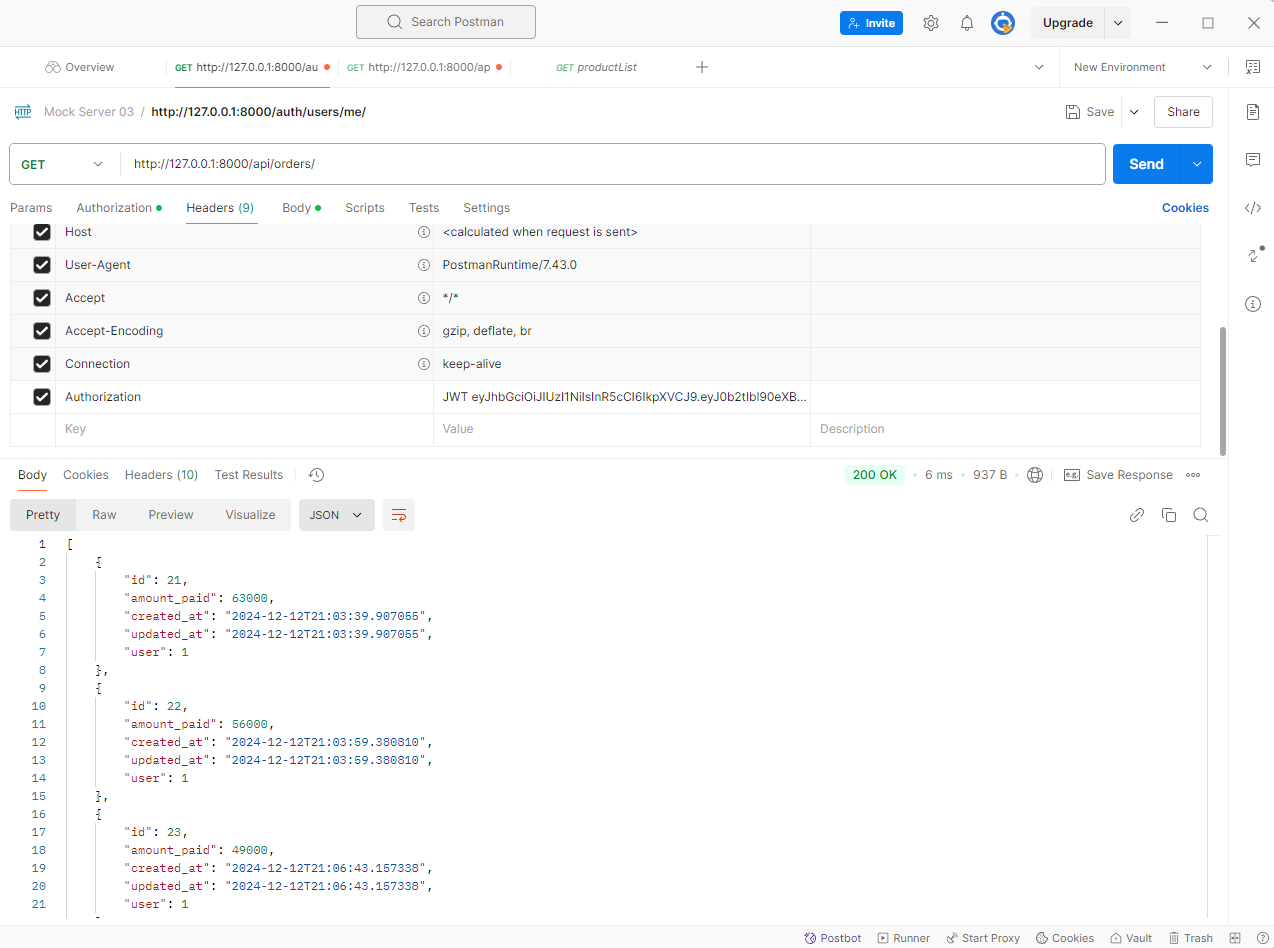
Task: Switch to the Authorization tab
Action: pos(119,208)
